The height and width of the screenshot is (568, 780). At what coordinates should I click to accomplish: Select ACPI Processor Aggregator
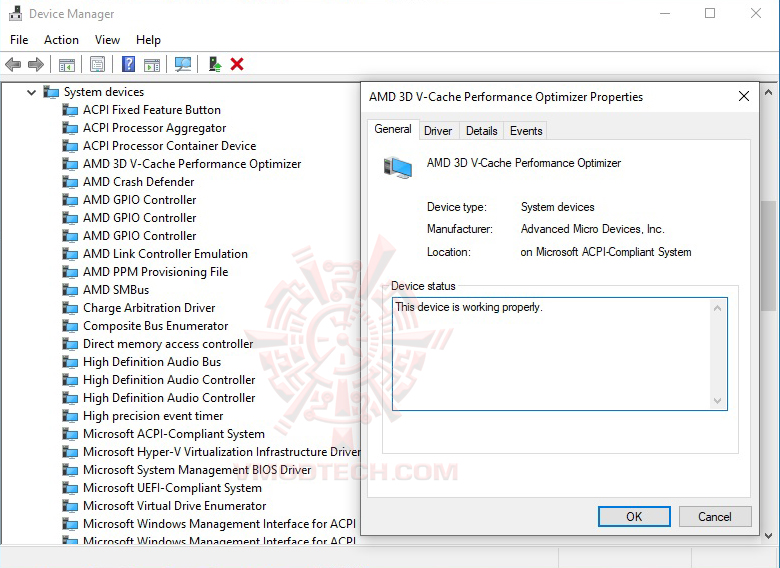[x=154, y=128]
